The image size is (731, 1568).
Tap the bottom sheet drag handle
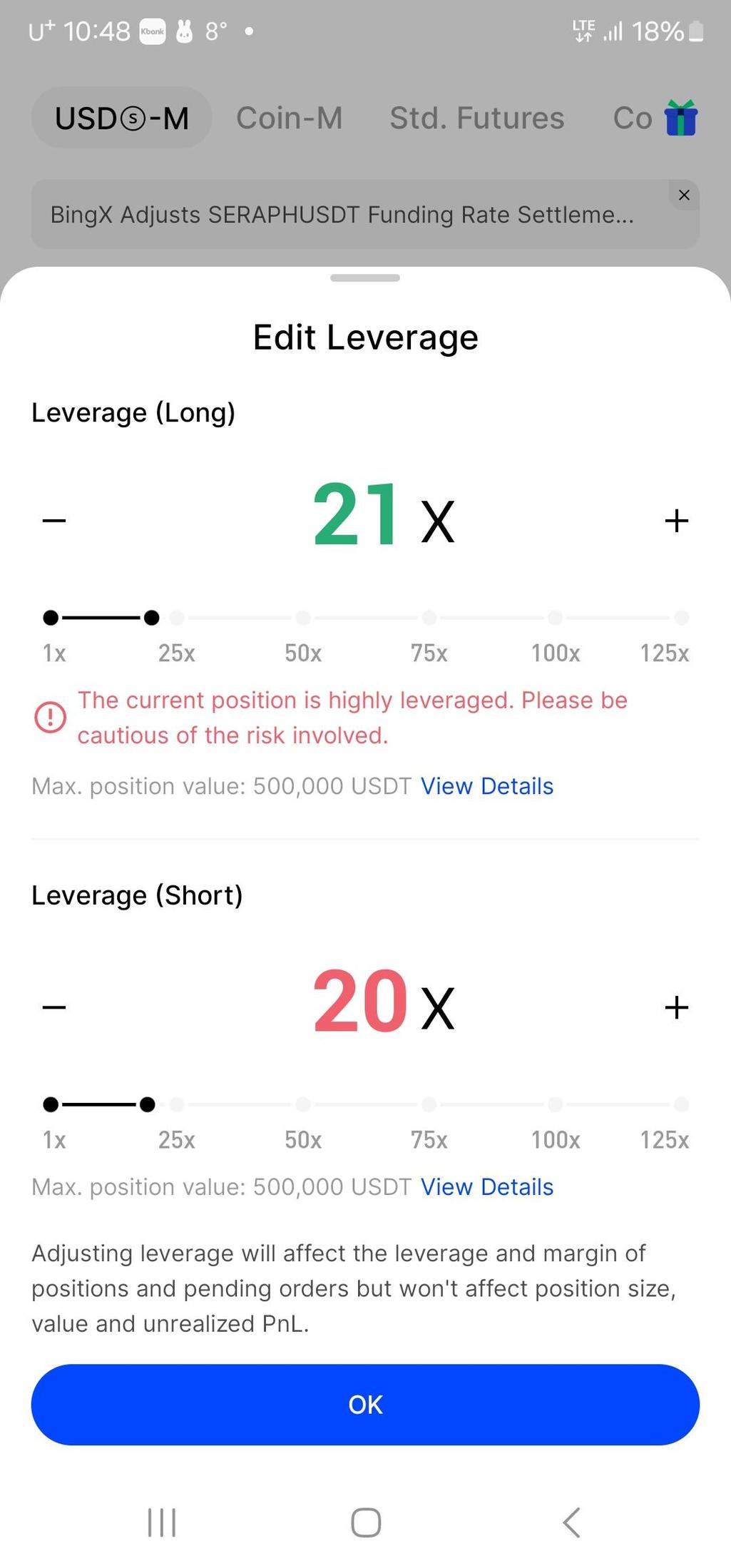[x=365, y=278]
